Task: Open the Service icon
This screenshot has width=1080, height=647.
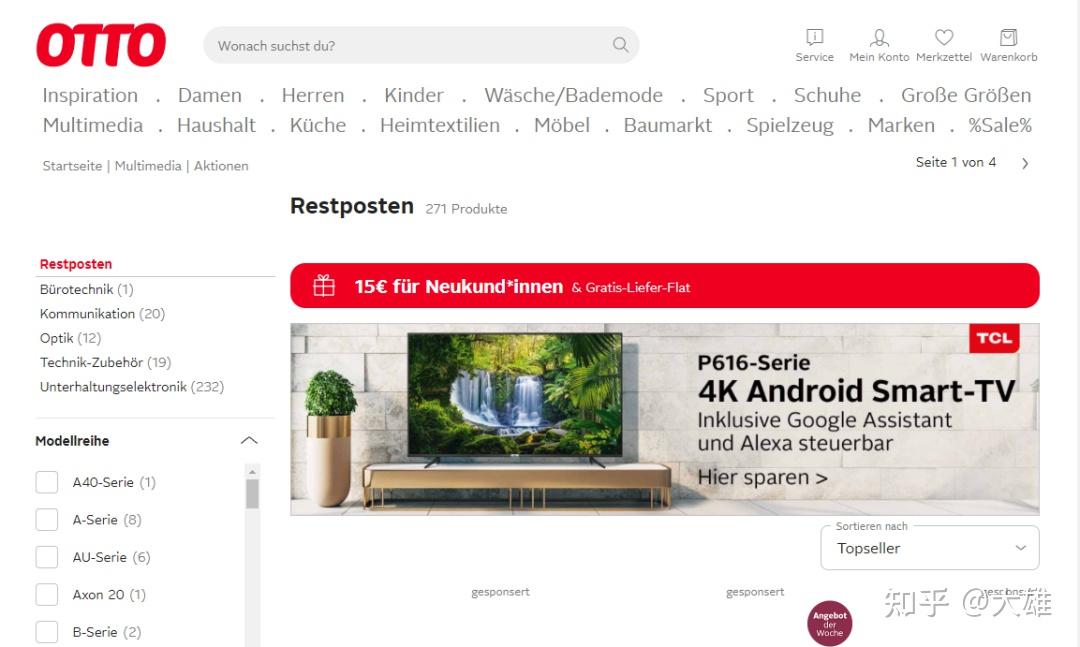Action: coord(814,37)
